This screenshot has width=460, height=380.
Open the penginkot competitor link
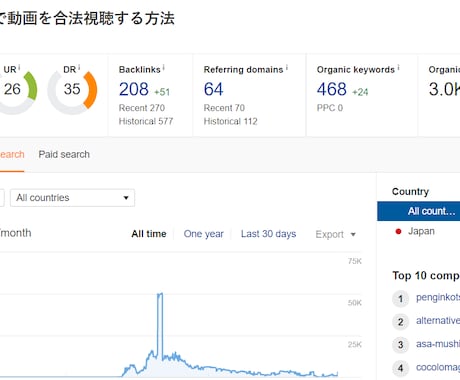point(438,297)
